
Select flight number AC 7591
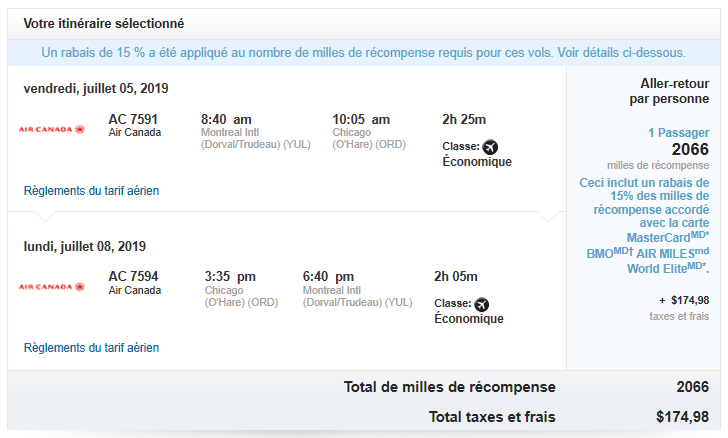pyautogui.click(x=133, y=118)
